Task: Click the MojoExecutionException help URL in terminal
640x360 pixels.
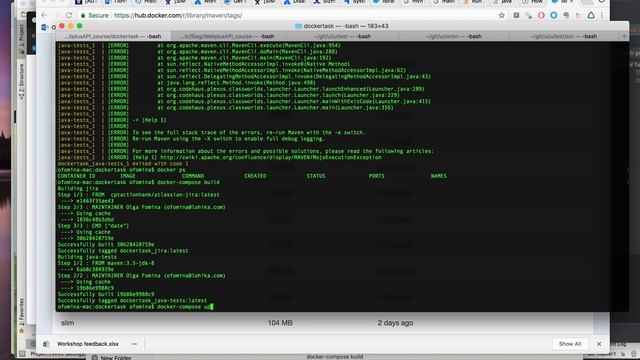Action: [271, 157]
